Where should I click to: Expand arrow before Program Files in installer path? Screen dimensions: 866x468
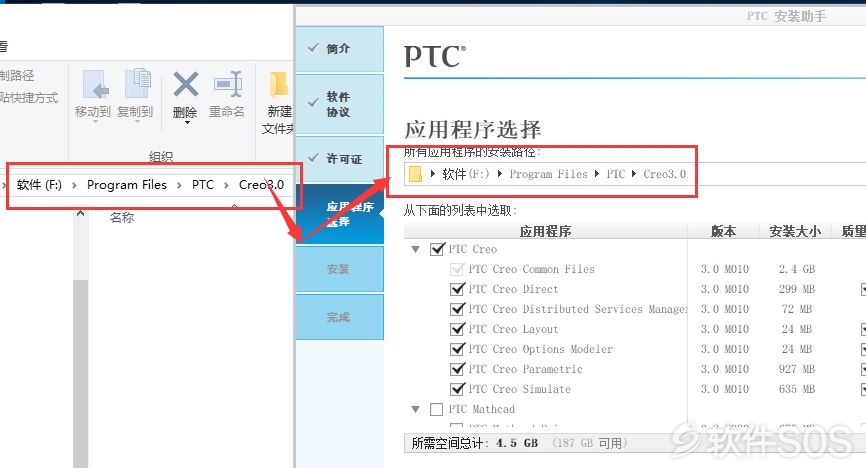tap(500, 173)
